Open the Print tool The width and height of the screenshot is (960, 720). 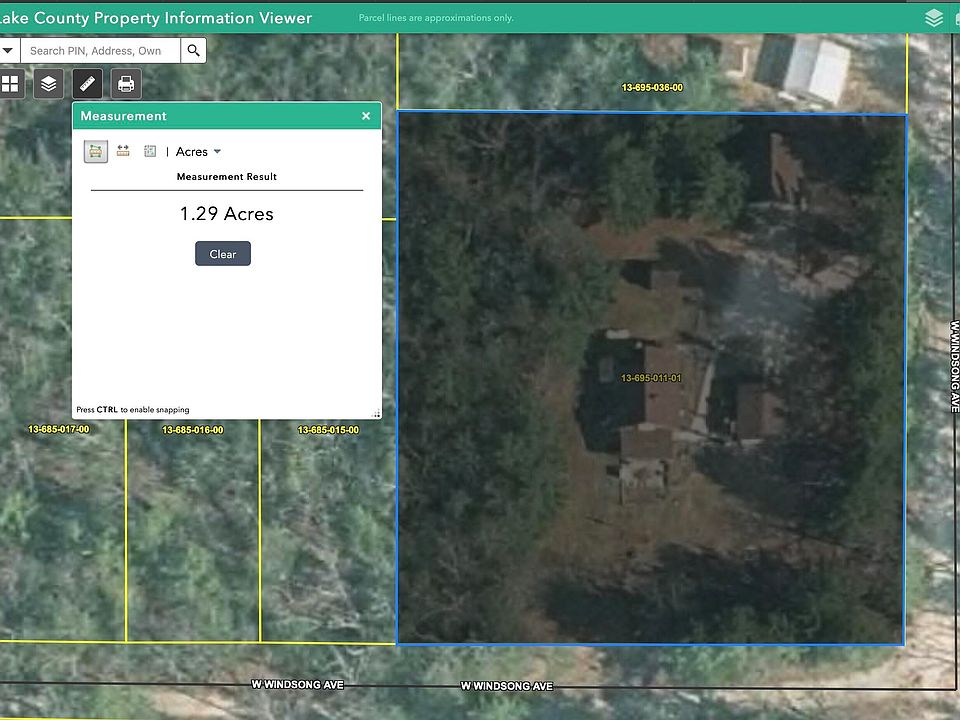126,84
